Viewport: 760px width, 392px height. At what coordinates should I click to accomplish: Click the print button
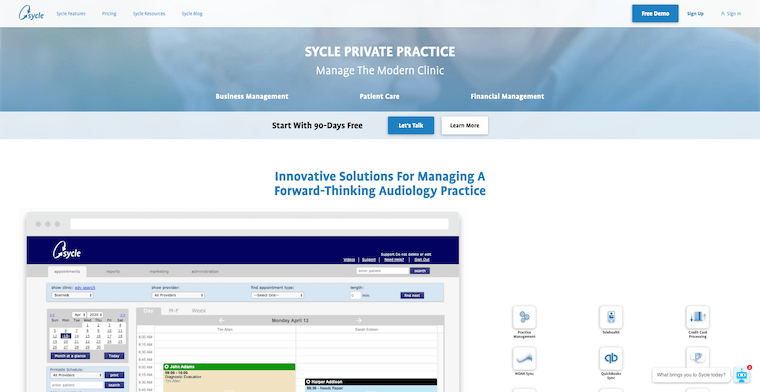[x=114, y=375]
